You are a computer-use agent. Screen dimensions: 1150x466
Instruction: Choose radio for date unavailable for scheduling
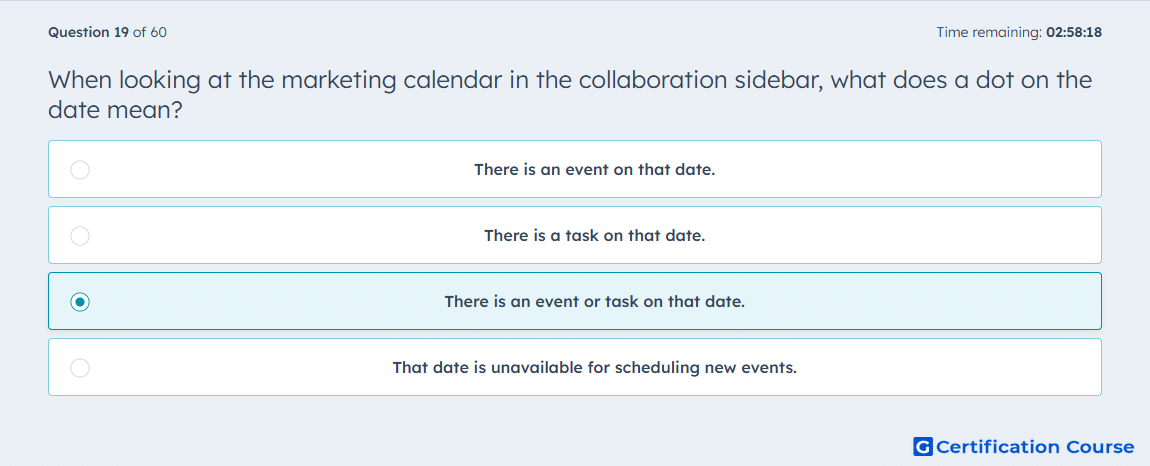[80, 368]
